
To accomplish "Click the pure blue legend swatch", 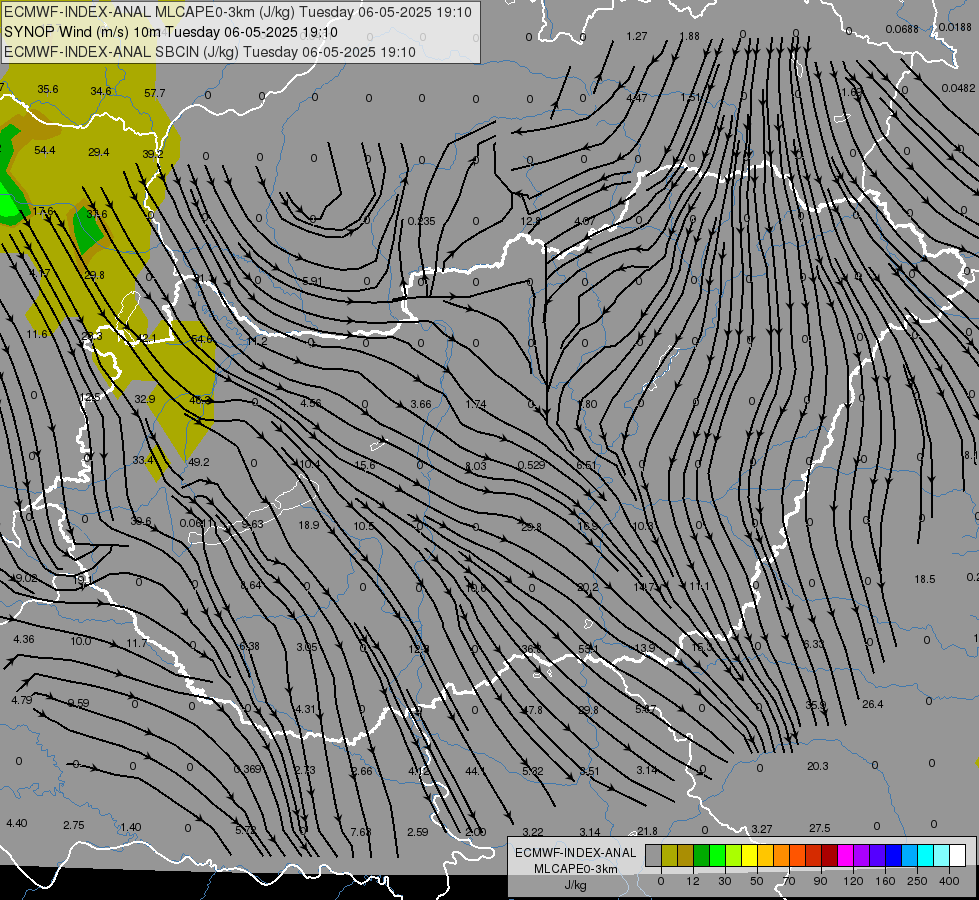I will pos(893,855).
